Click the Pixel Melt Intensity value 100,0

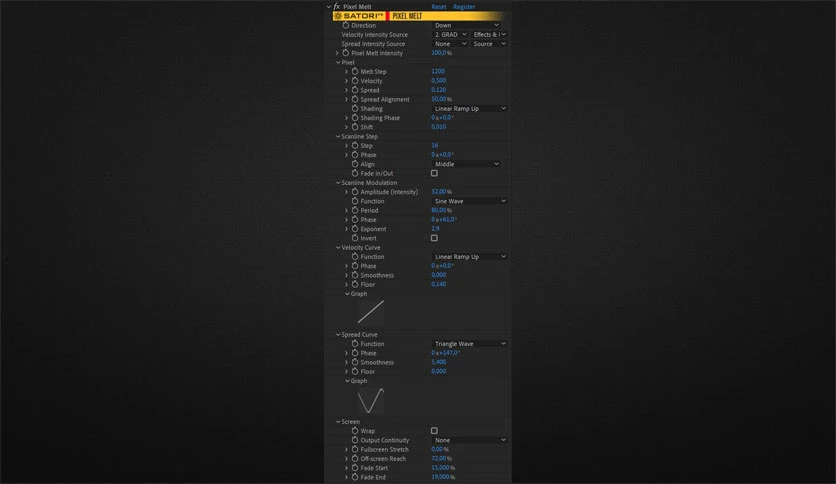(439, 53)
